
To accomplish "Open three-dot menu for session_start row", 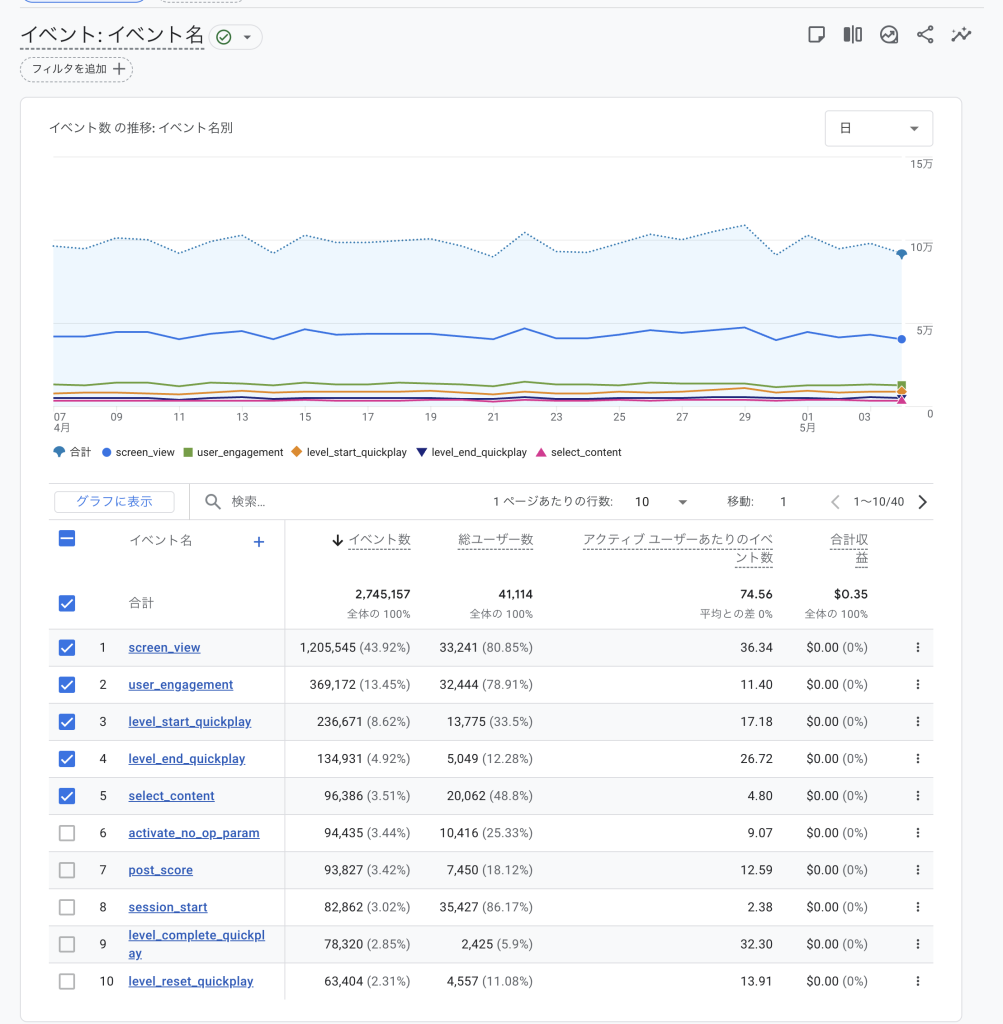I will [x=917, y=907].
